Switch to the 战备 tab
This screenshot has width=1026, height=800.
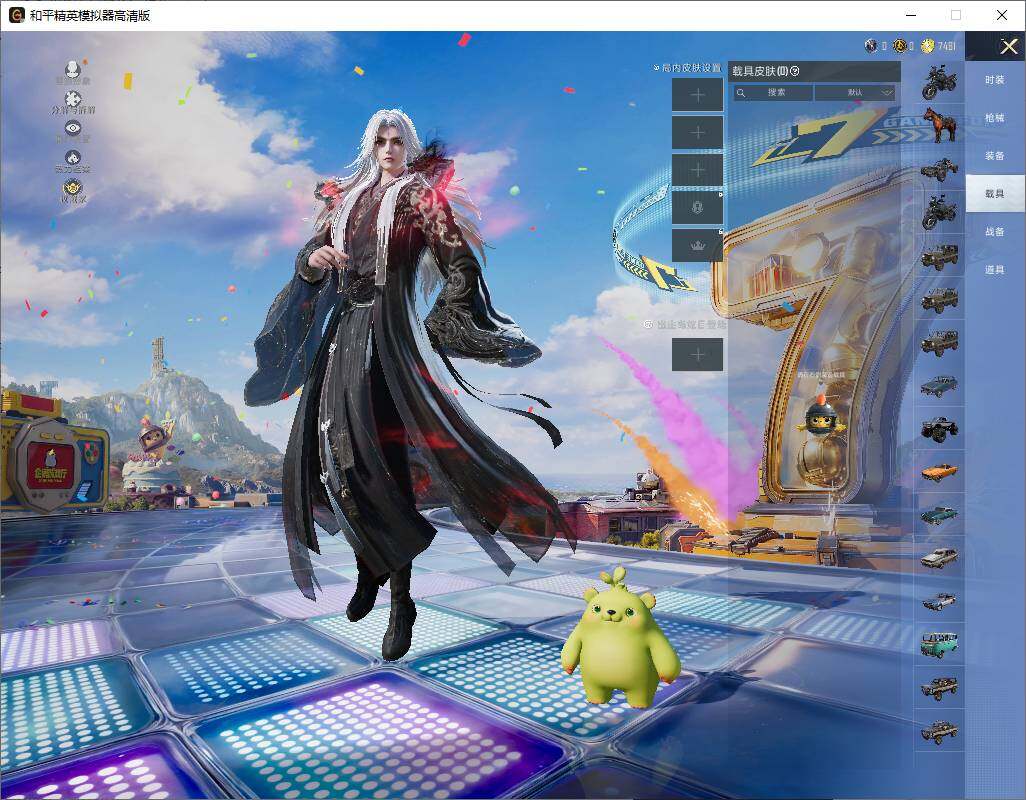995,232
